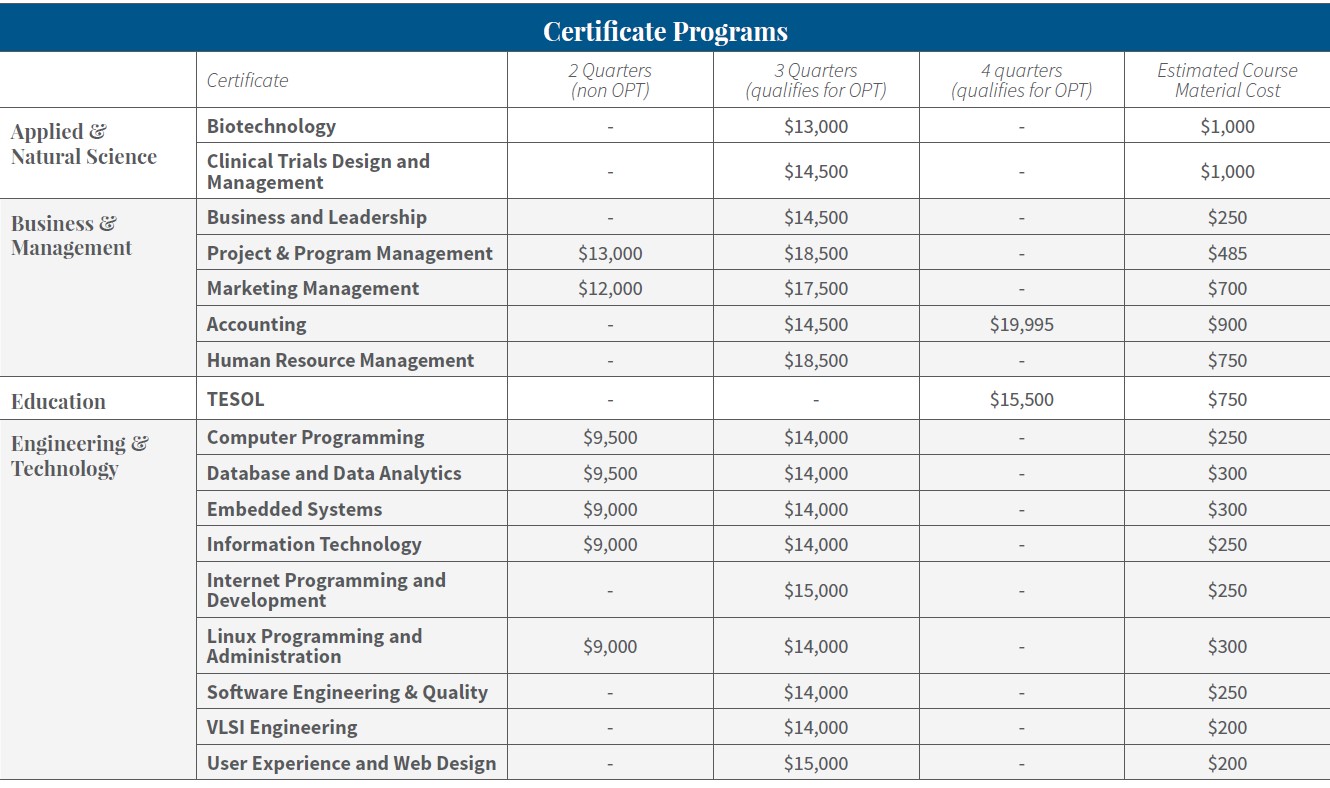The width and height of the screenshot is (1330, 788).
Task: Select Project & Program Management row label
Action: tap(350, 253)
